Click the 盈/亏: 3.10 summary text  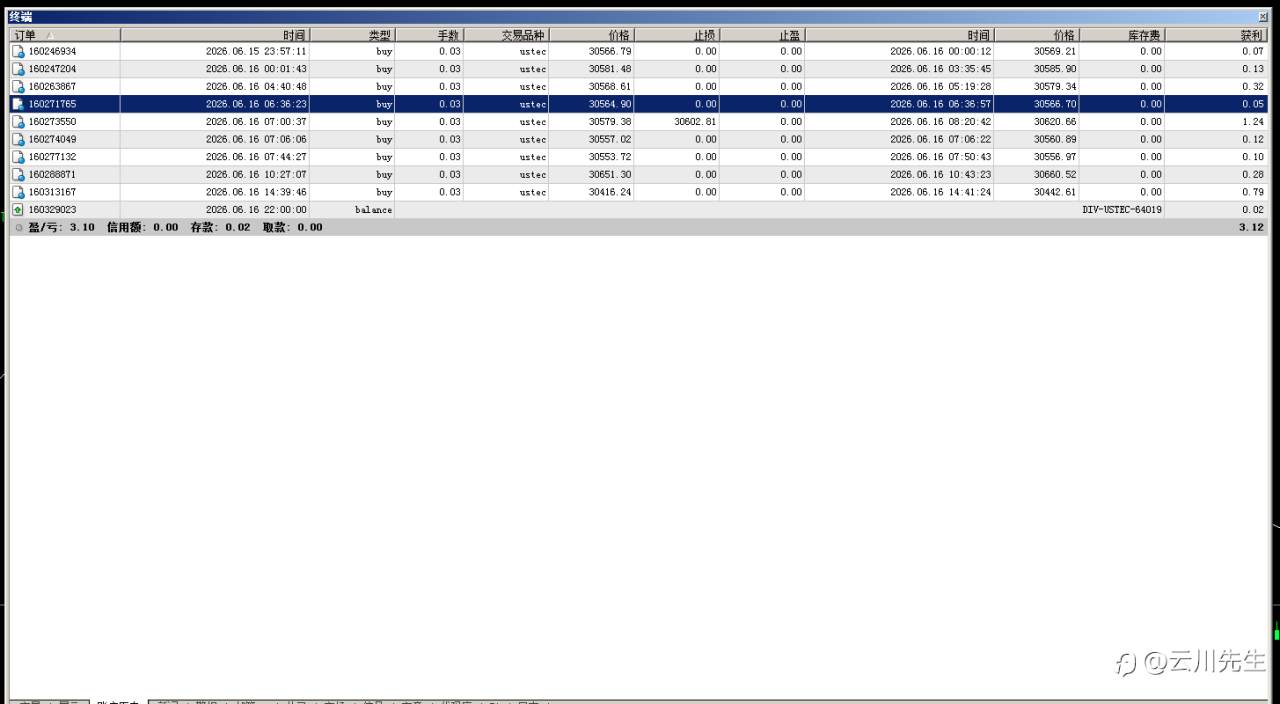(x=62, y=227)
